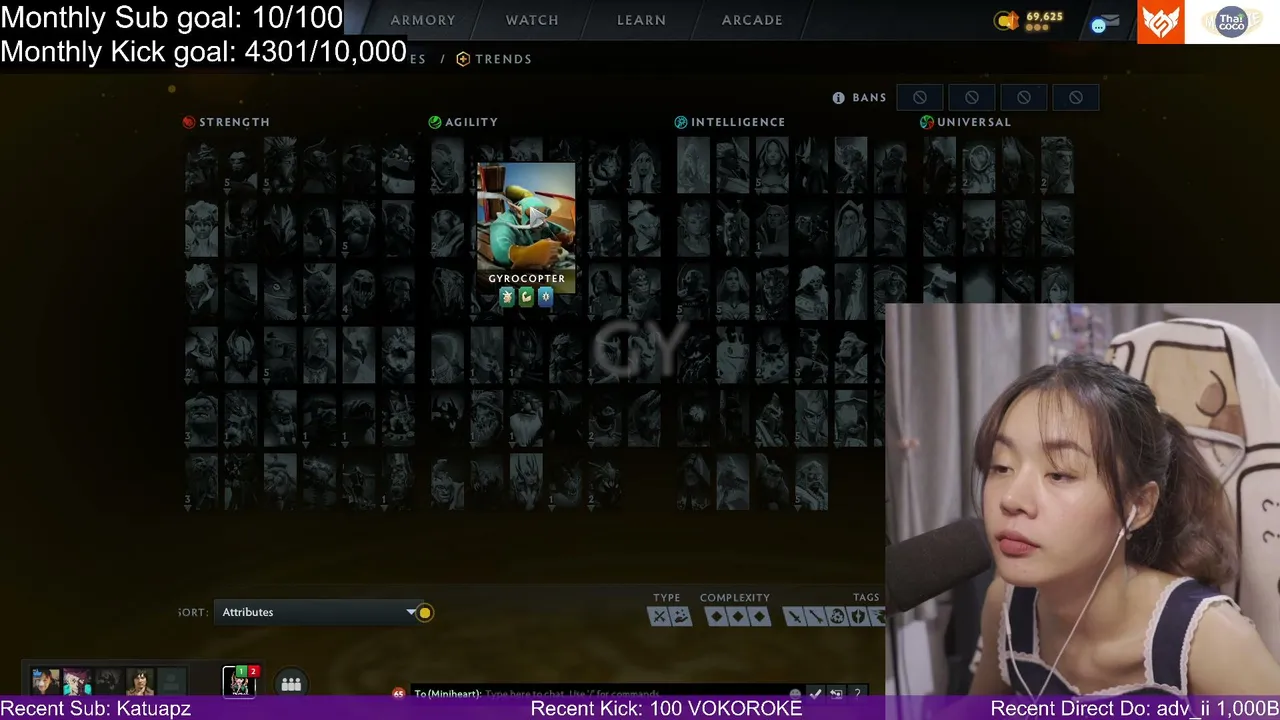
Task: Click the chat channel icon next to checkmark
Action: tap(837, 694)
